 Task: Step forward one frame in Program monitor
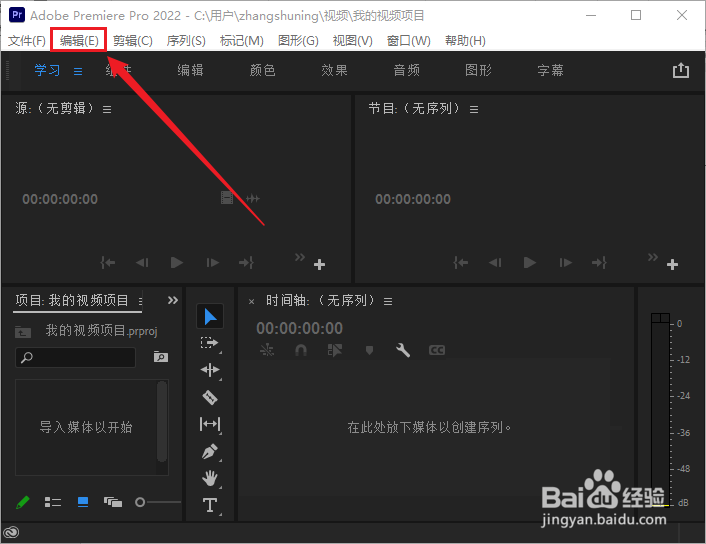[566, 262]
